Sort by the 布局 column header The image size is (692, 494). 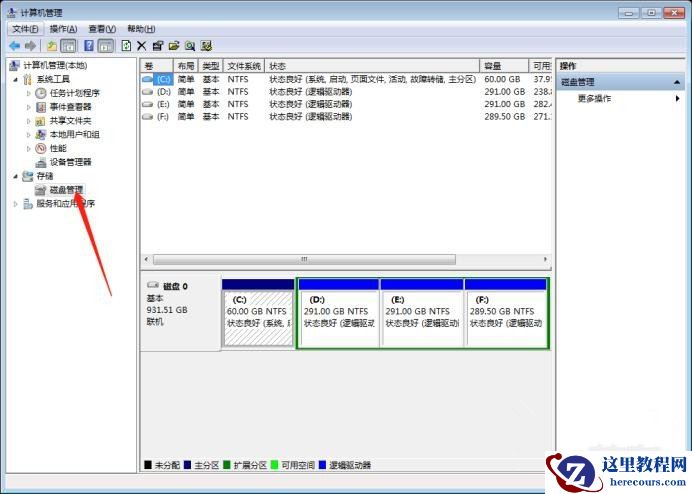186,66
